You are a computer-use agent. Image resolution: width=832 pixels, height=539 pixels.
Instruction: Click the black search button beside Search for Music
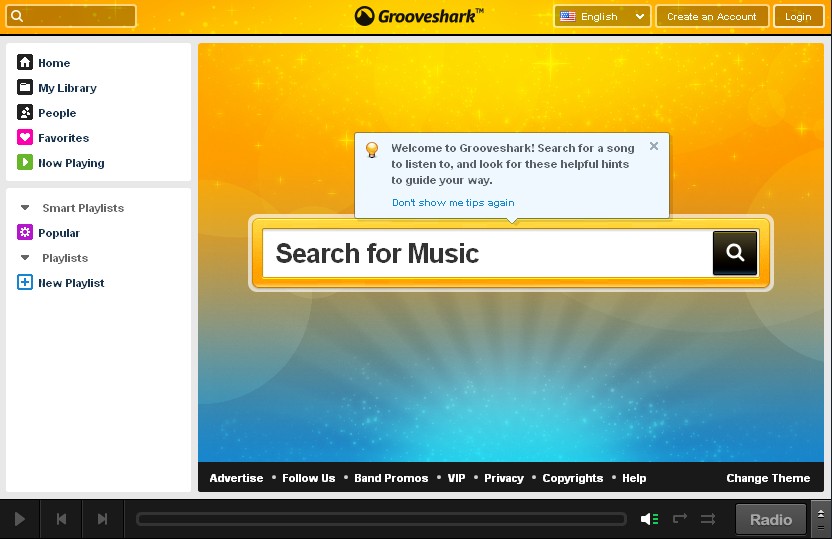(735, 253)
